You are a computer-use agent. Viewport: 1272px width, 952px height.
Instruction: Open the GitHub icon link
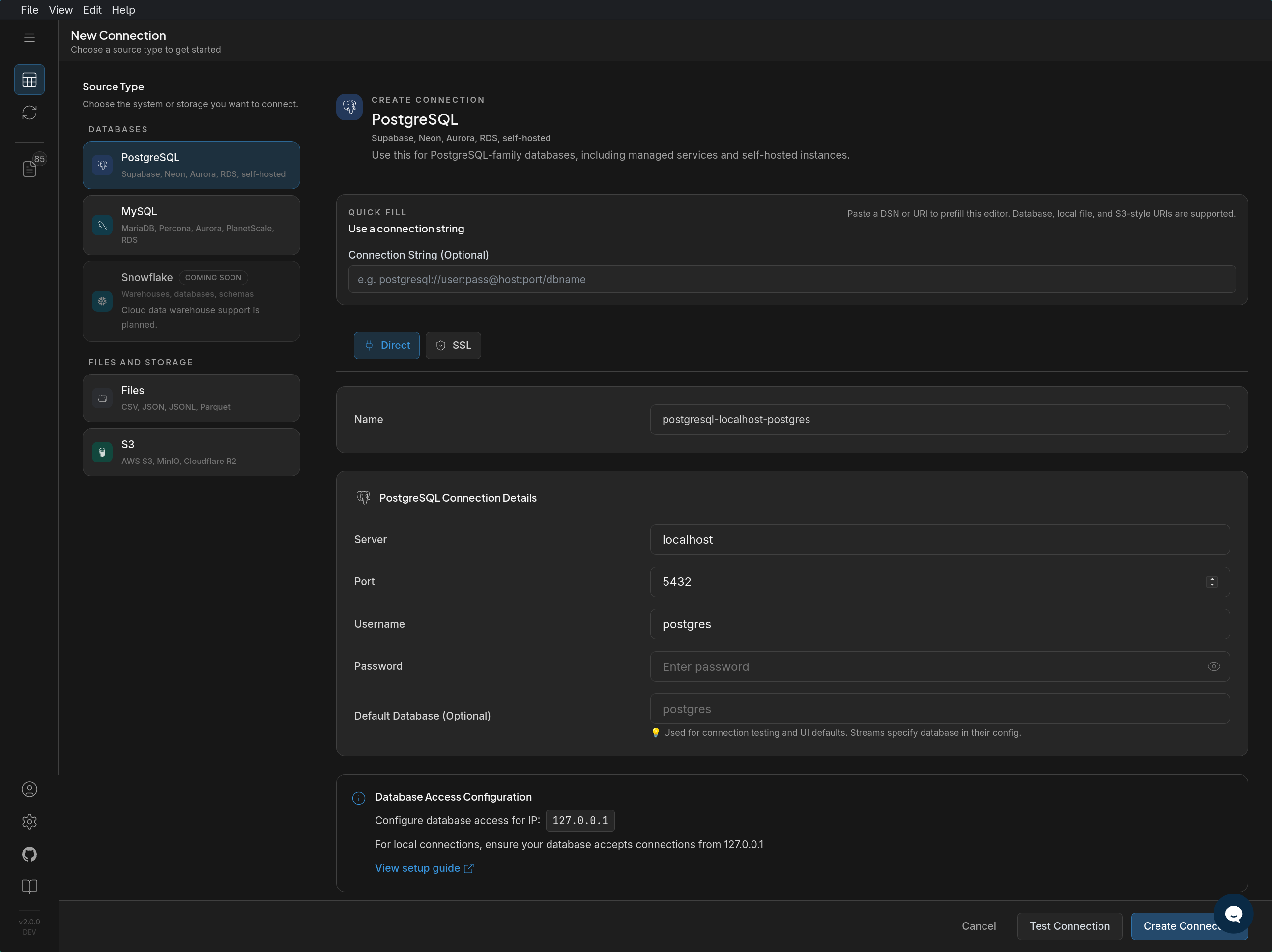coord(29,854)
